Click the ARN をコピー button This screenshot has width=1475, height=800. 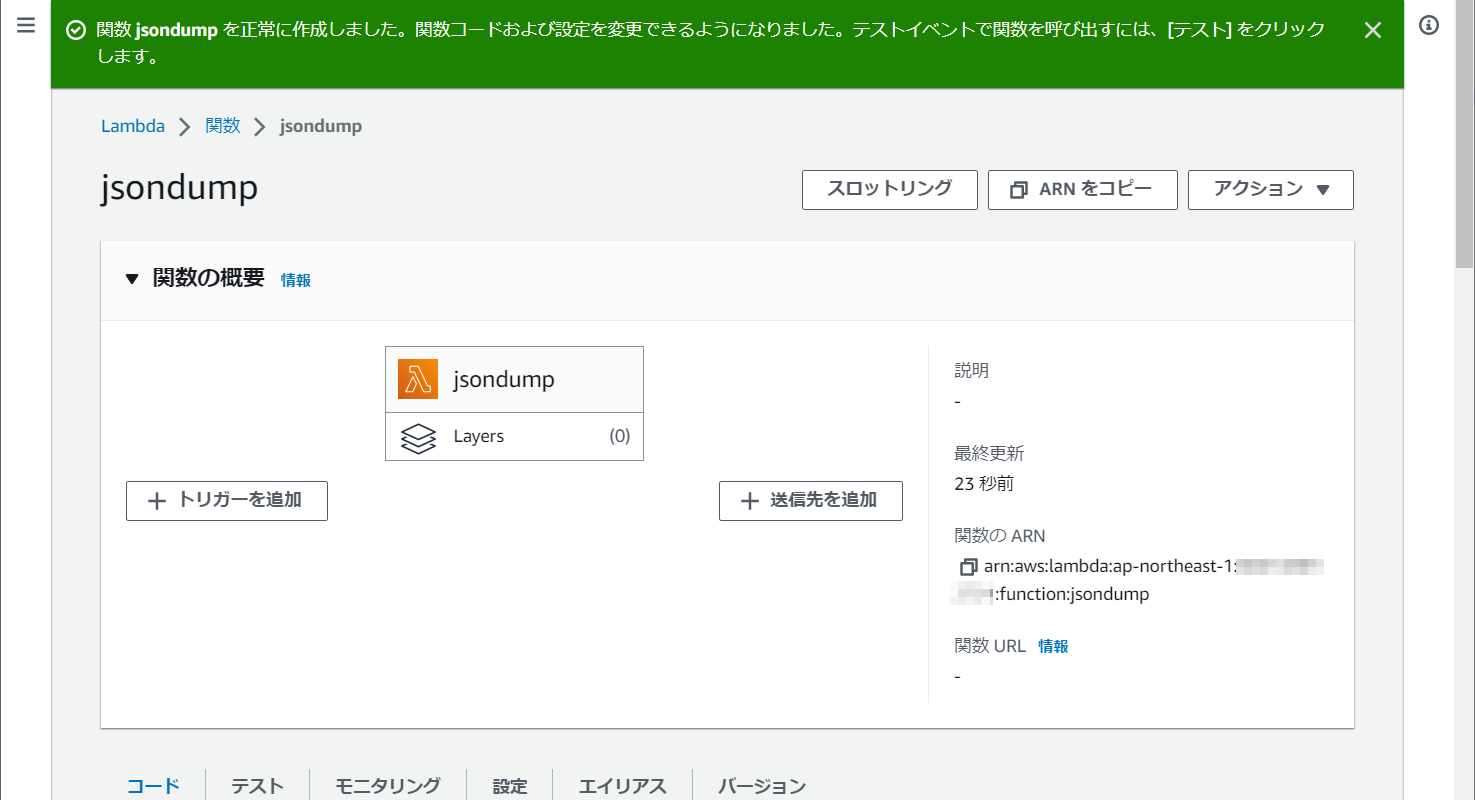[1082, 190]
